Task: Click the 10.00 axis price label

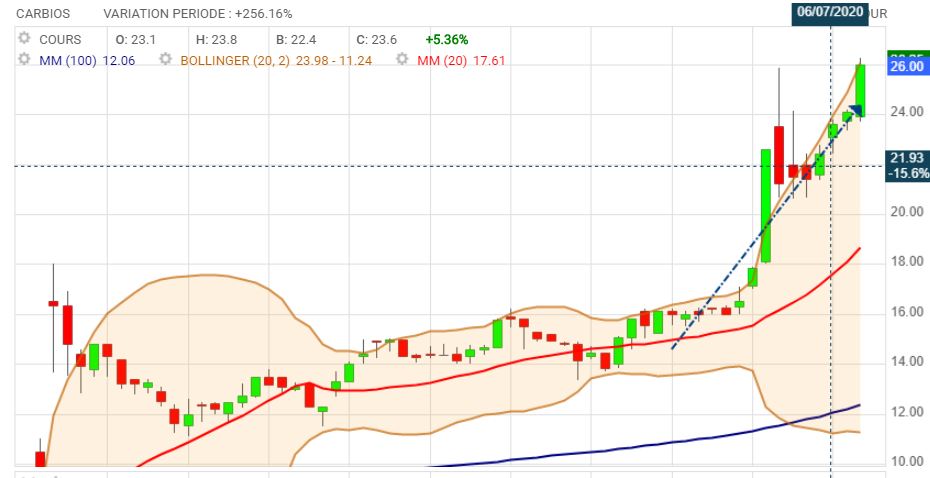Action: [x=907, y=461]
